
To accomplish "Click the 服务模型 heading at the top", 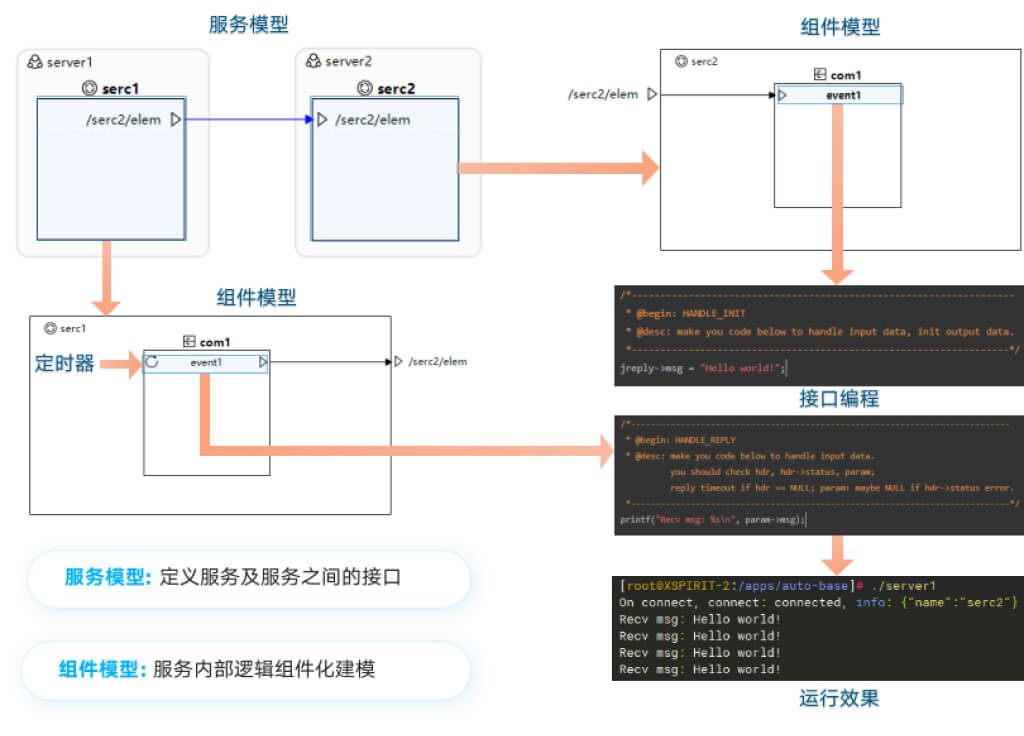I will pyautogui.click(x=248, y=24).
